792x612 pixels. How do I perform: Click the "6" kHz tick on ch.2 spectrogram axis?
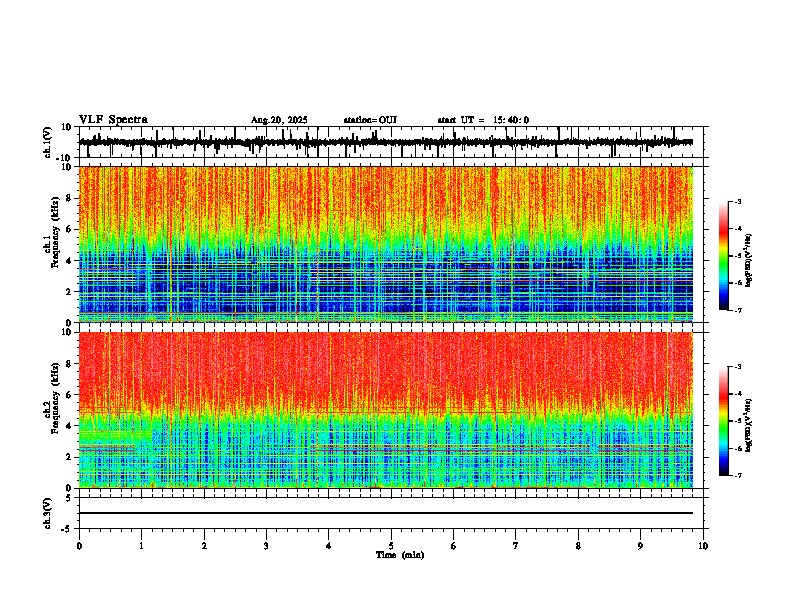(x=70, y=395)
